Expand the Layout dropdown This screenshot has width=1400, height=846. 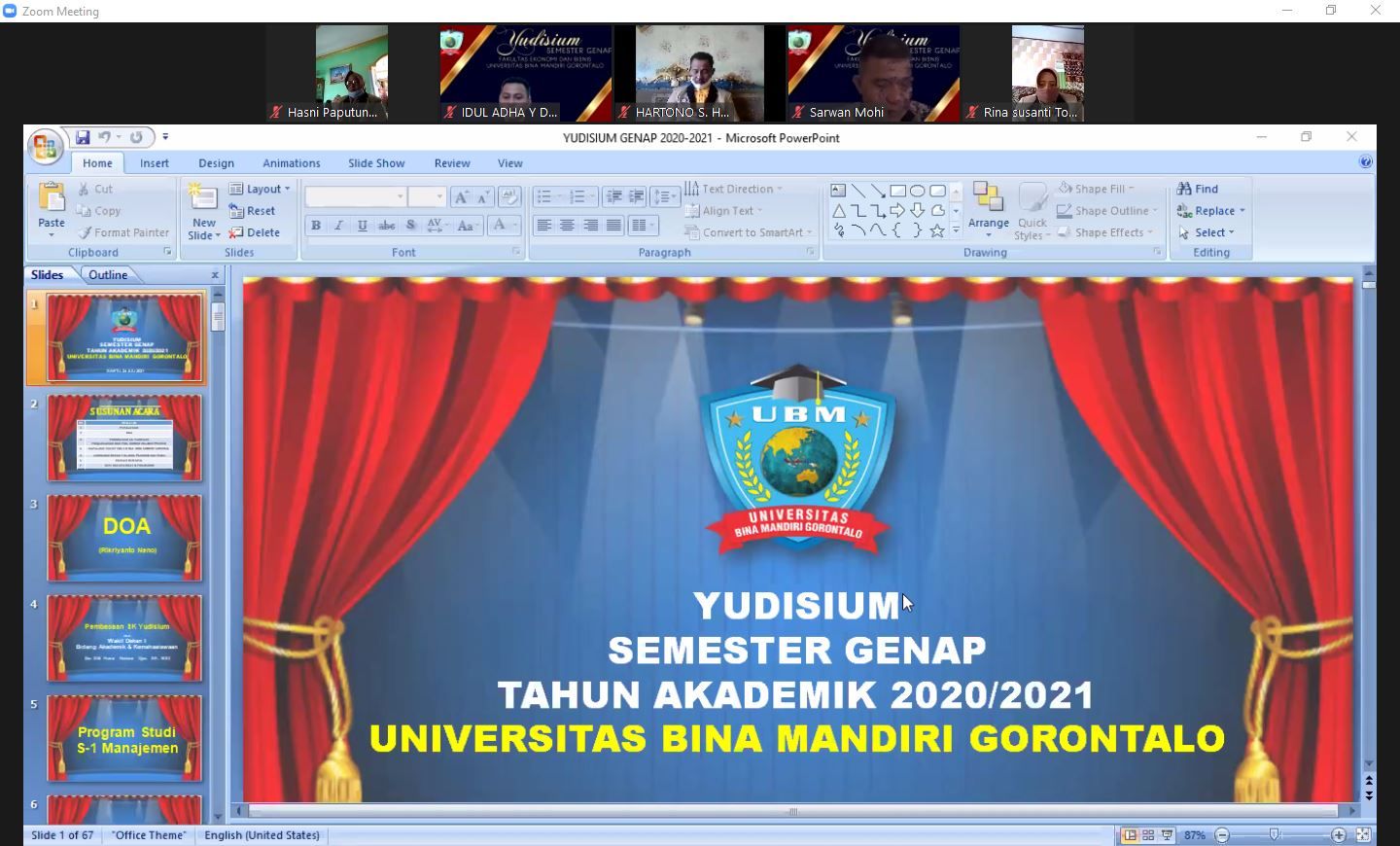(x=261, y=189)
